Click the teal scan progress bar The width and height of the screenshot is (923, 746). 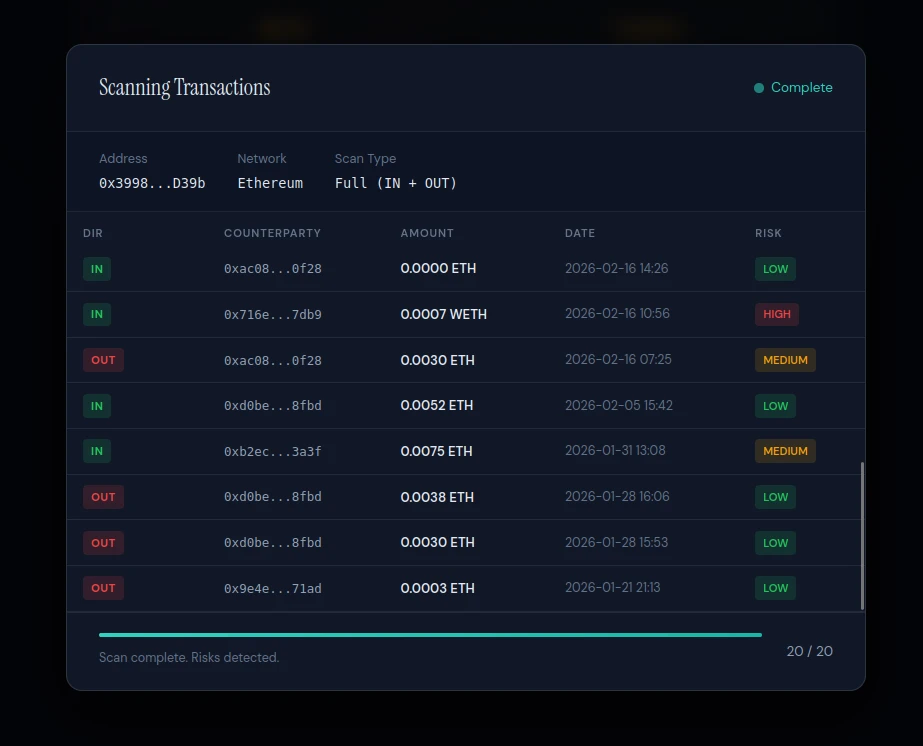coord(430,634)
